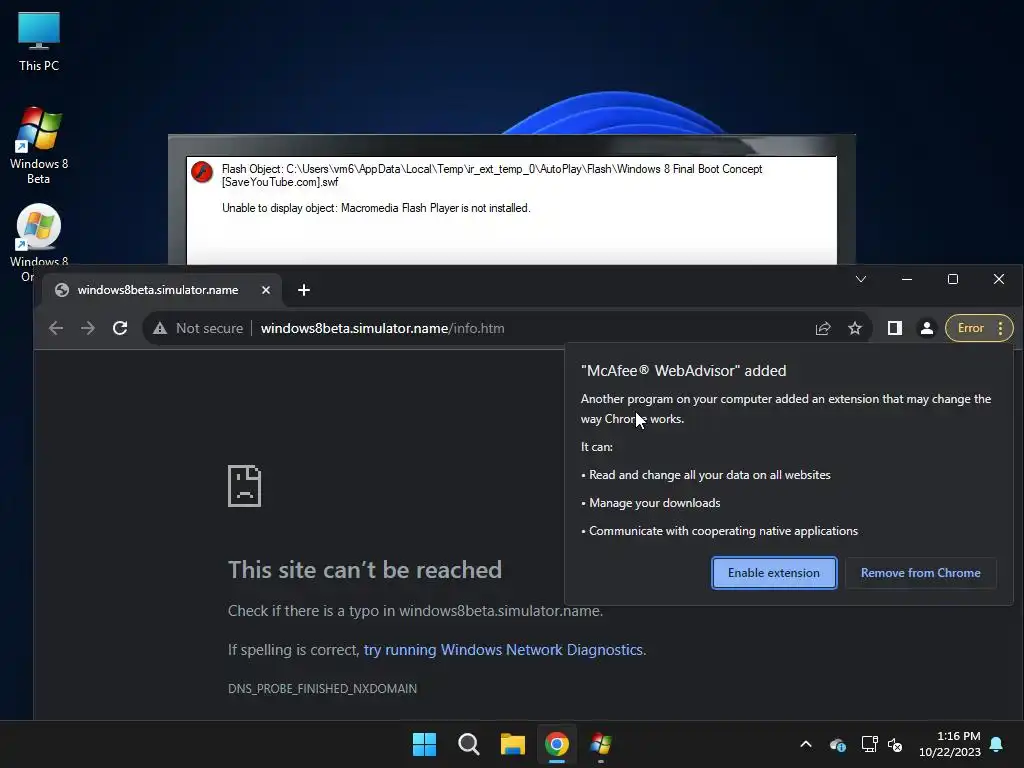Toggle Chrome side panel
The image size is (1024, 768).
click(895, 328)
